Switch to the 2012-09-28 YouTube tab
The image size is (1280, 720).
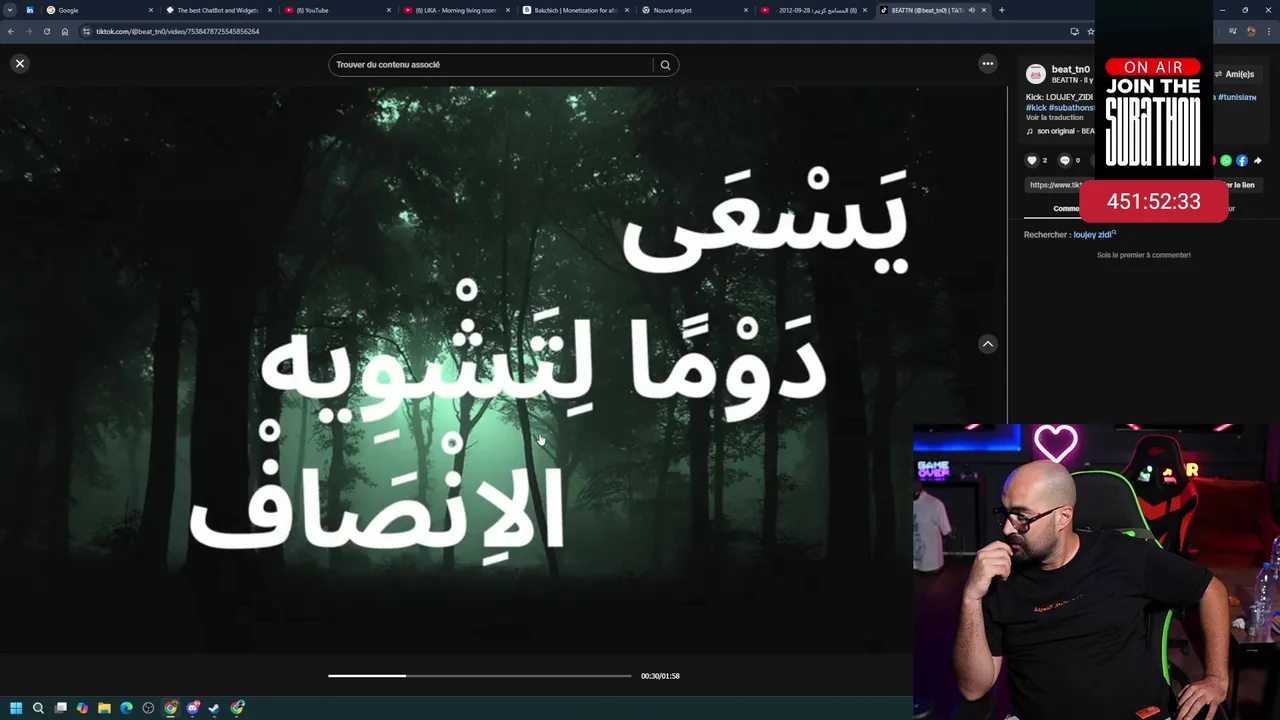point(812,10)
